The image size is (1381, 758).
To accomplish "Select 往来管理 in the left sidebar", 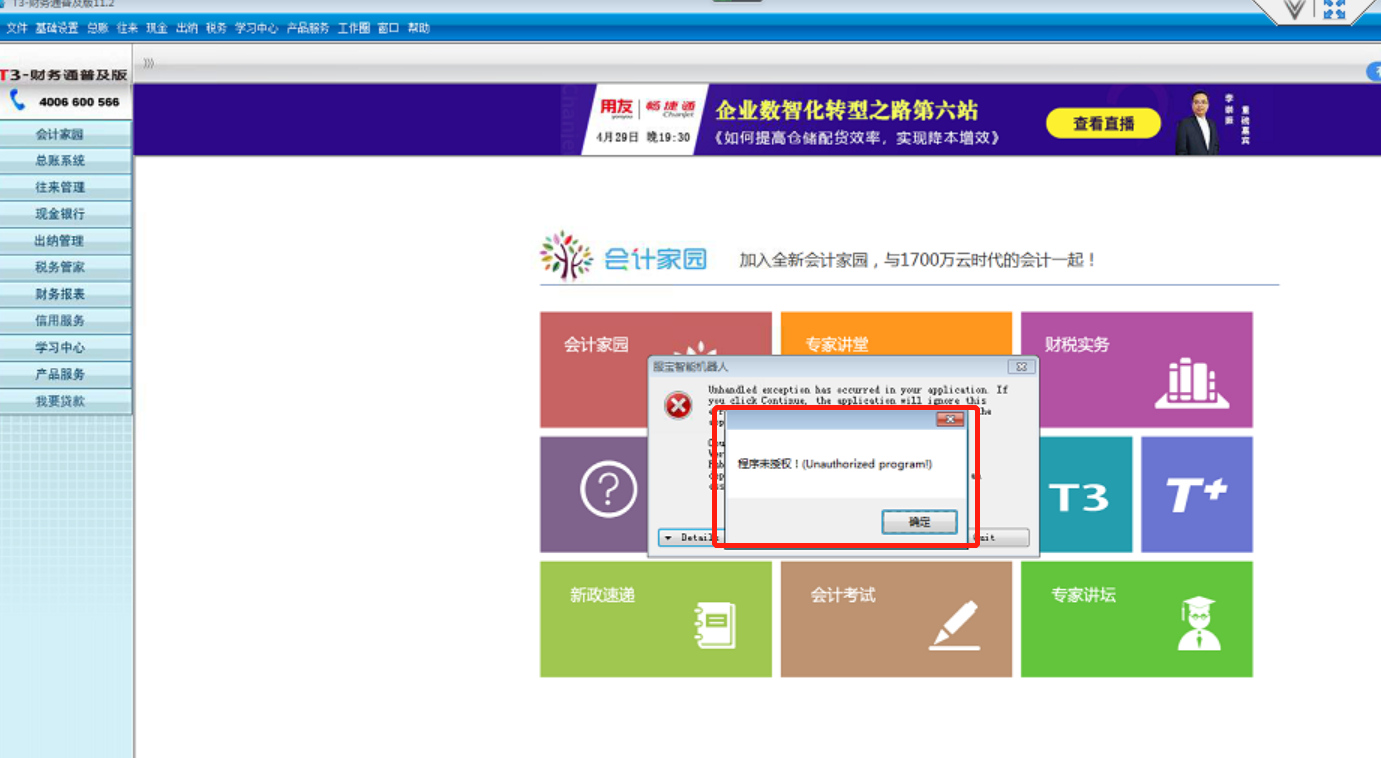I will pos(66,187).
